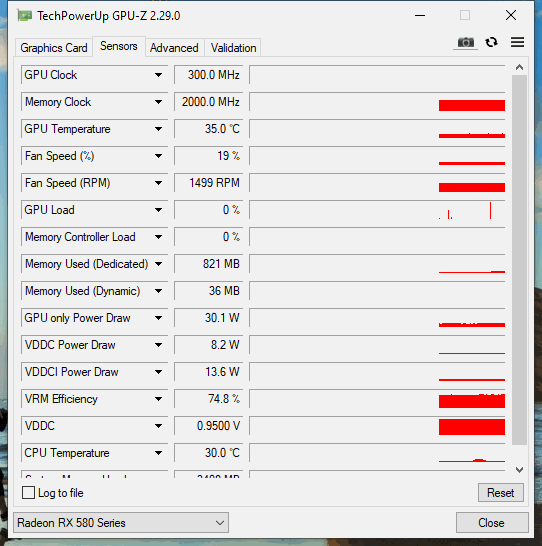Enable the Log to file checkbox
The width and height of the screenshot is (542, 546).
click(x=28, y=493)
